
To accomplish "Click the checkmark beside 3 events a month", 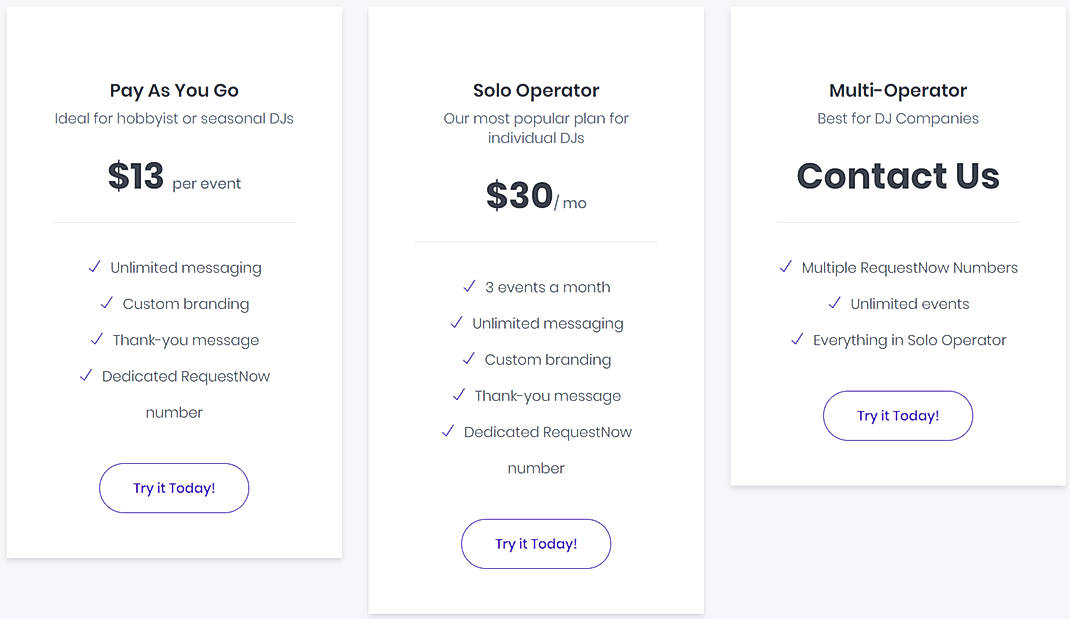I will tap(468, 287).
